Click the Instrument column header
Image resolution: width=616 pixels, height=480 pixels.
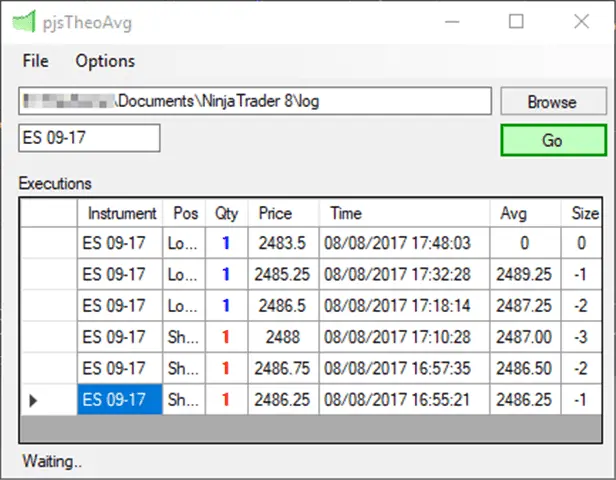120,213
